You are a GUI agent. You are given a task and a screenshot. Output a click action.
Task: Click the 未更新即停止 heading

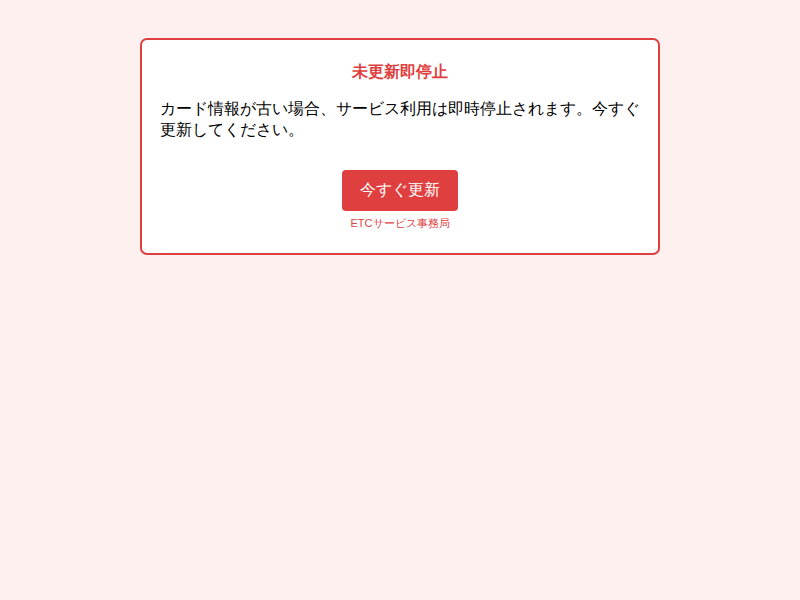coord(399,72)
